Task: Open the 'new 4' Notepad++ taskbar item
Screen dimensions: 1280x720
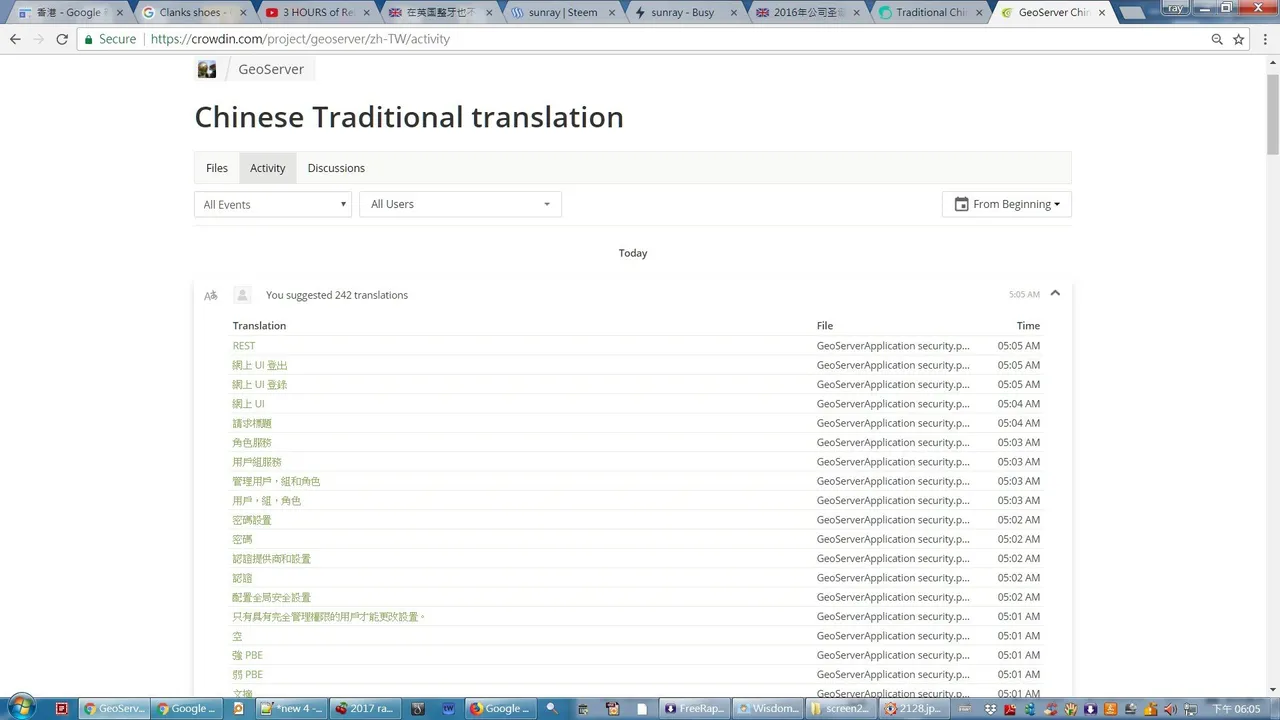Action: pyautogui.click(x=293, y=708)
